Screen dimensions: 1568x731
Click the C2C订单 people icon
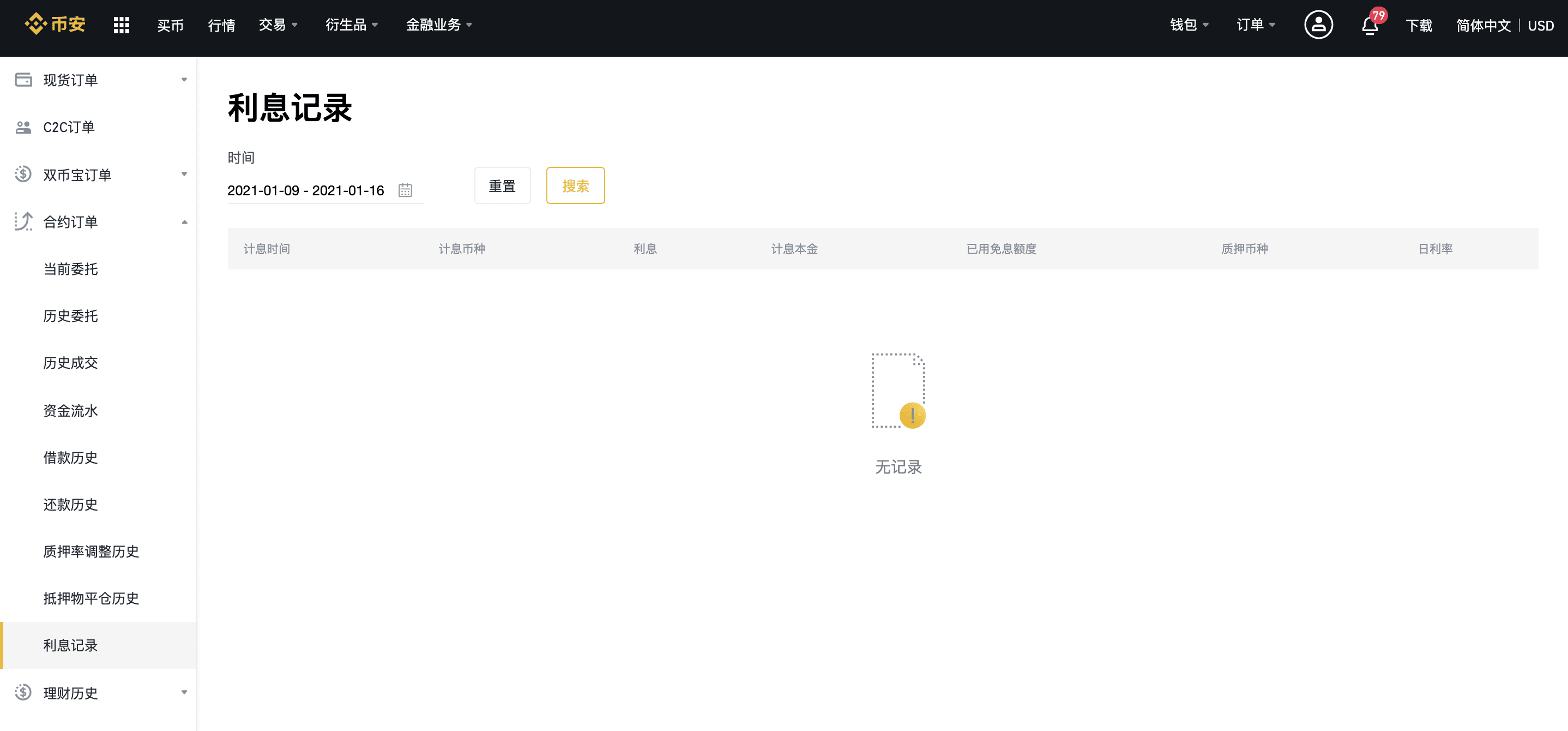pyautogui.click(x=23, y=127)
